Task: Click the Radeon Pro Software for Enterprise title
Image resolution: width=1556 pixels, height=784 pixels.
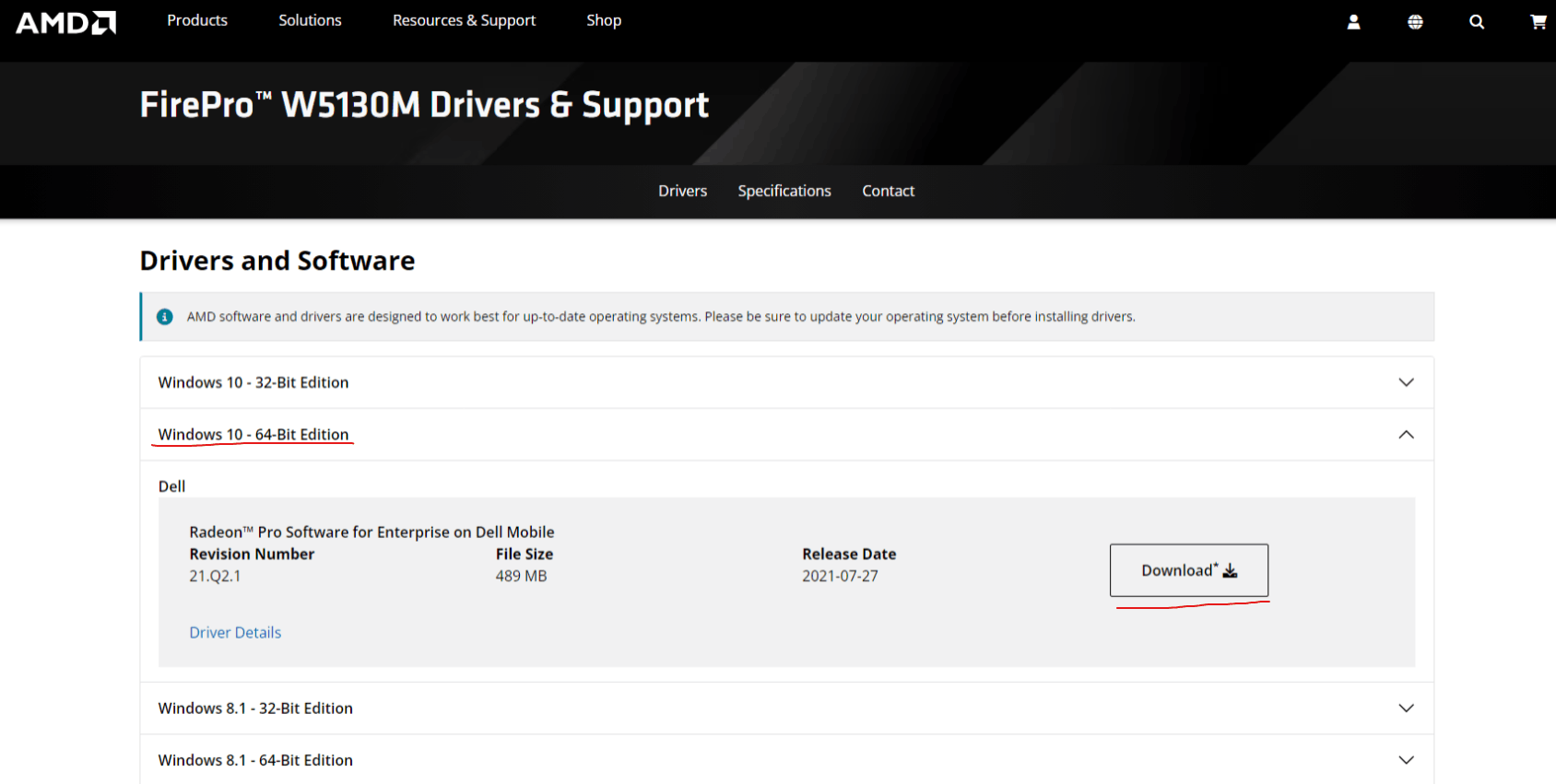Action: click(371, 532)
